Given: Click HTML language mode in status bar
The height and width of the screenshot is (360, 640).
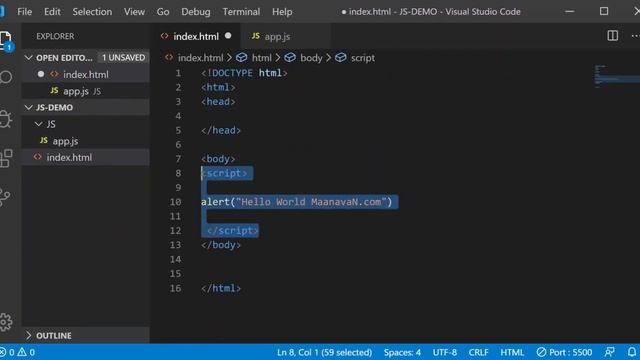Looking at the screenshot, I should tap(512, 352).
